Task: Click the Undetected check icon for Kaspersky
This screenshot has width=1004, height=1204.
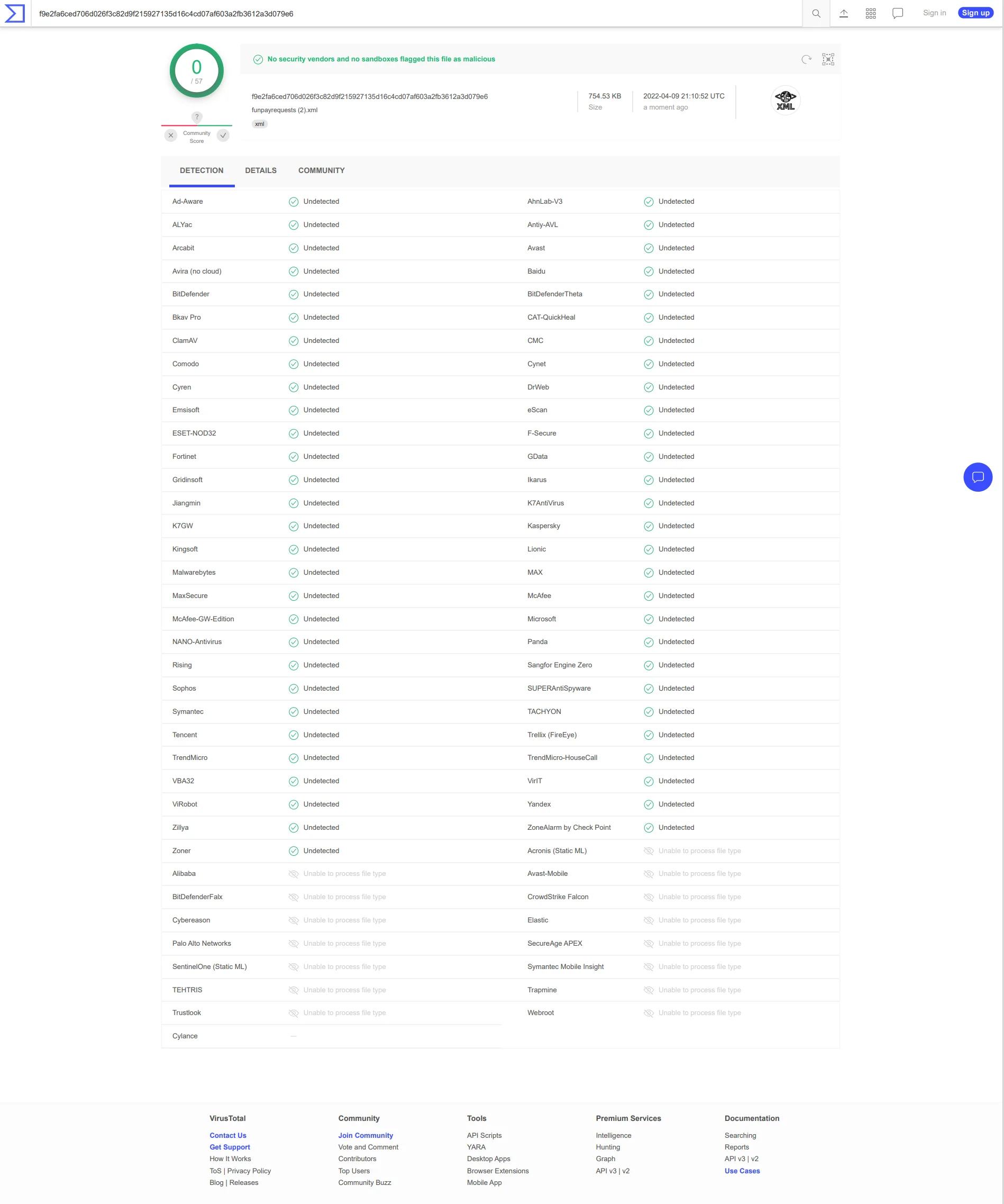Action: tap(649, 526)
